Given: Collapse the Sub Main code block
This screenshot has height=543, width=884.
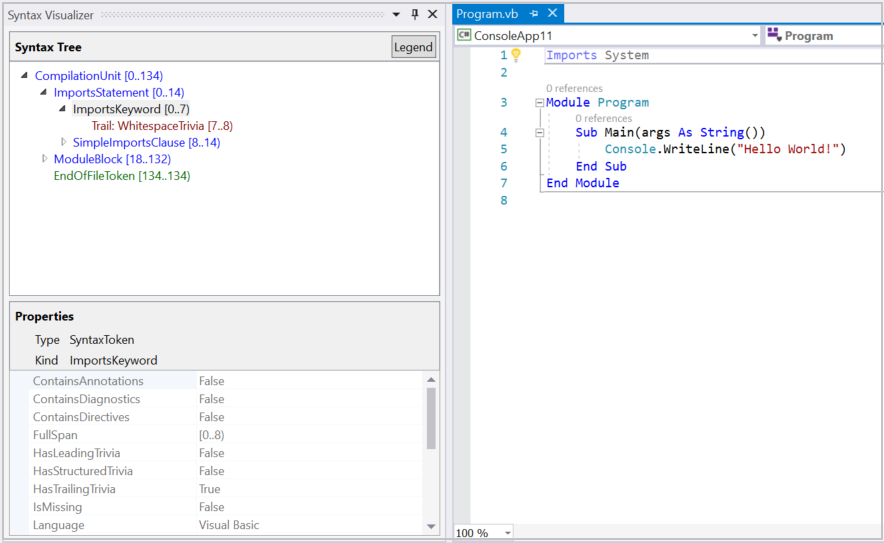Looking at the screenshot, I should 540,133.
